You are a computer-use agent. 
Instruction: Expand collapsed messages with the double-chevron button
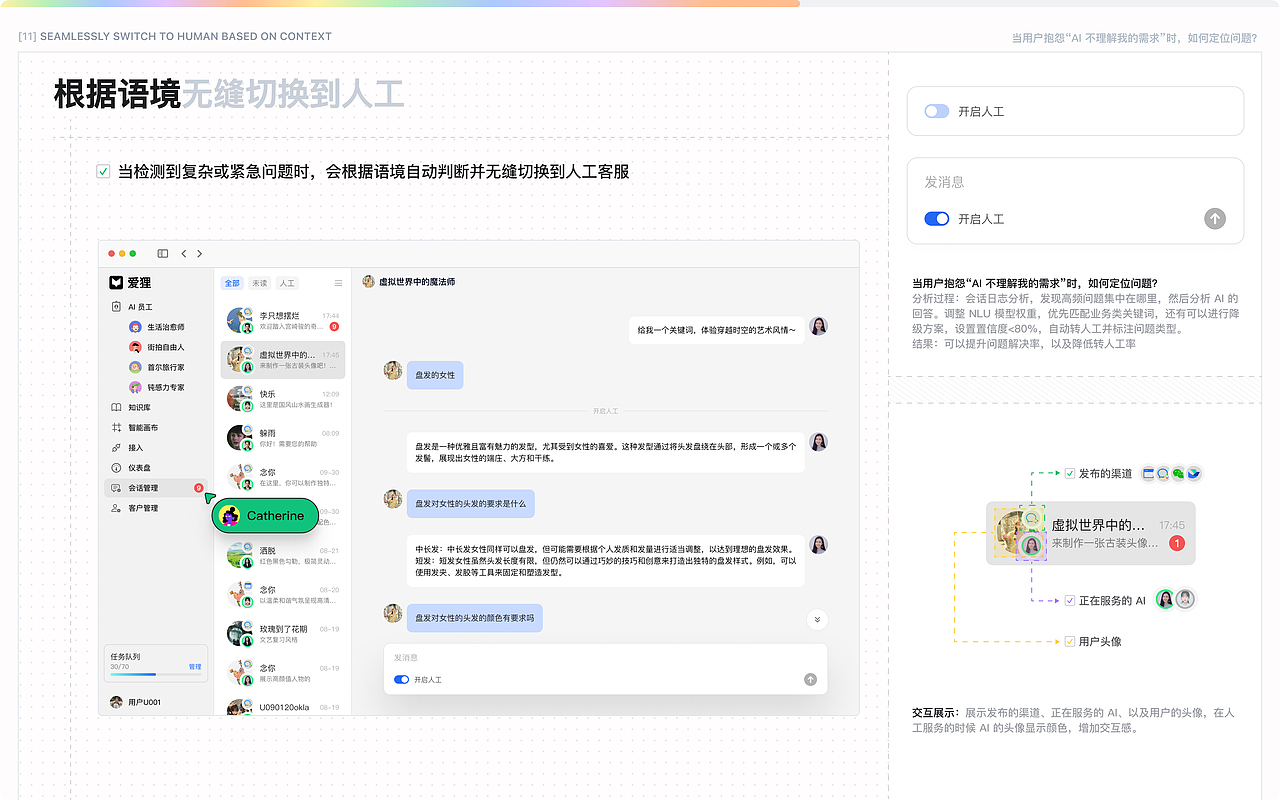[817, 619]
